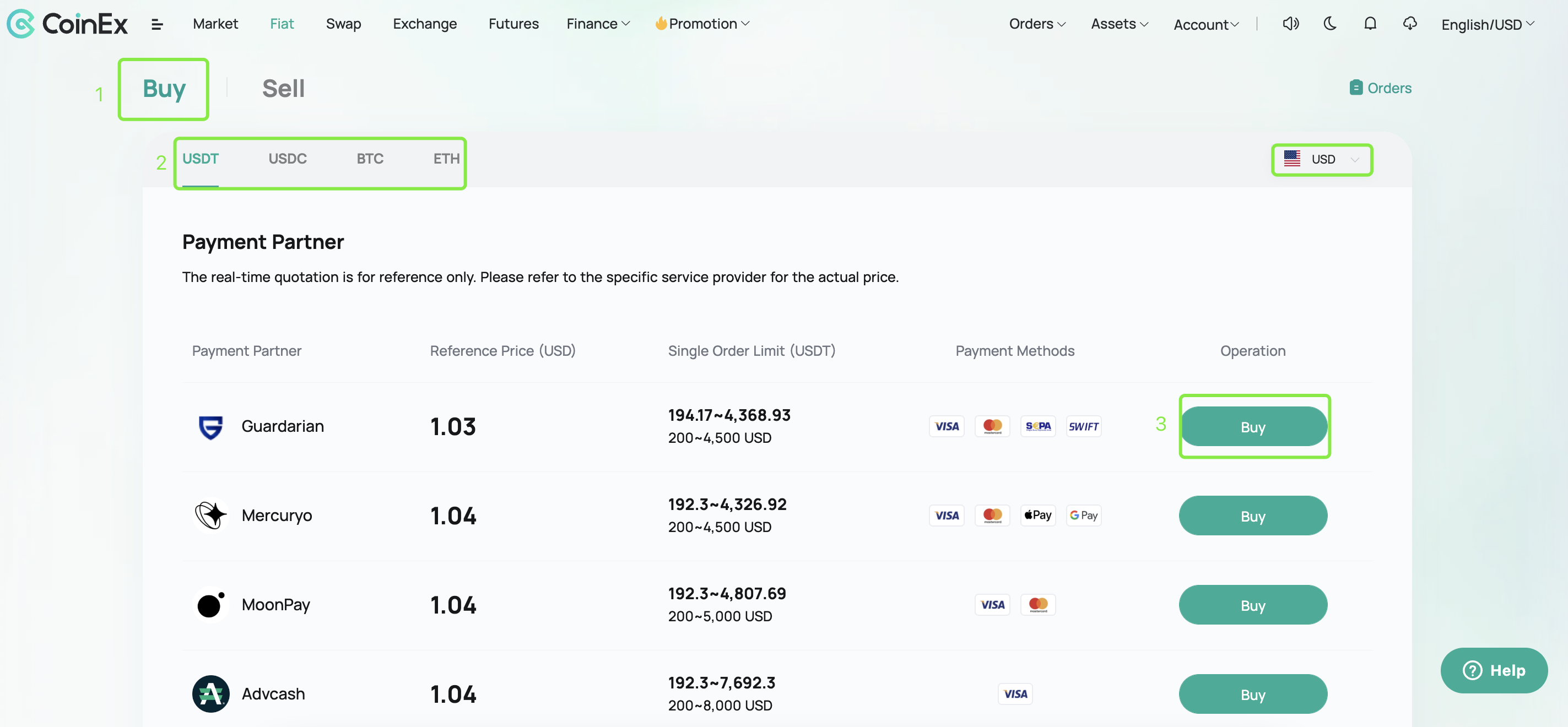This screenshot has width=1568, height=727.
Task: Switch to the Buy tab
Action: 164,89
